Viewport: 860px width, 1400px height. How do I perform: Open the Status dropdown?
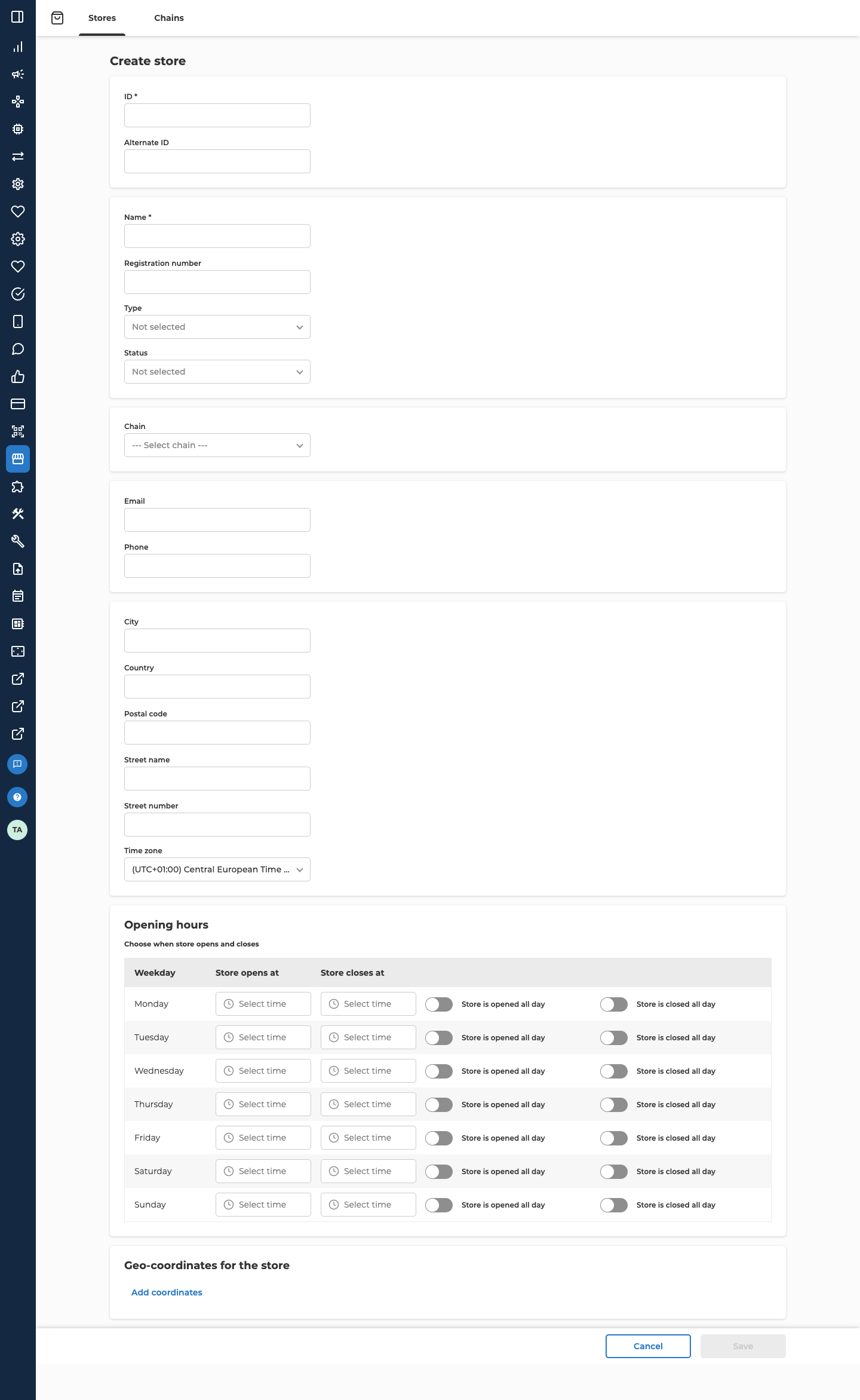coord(217,372)
